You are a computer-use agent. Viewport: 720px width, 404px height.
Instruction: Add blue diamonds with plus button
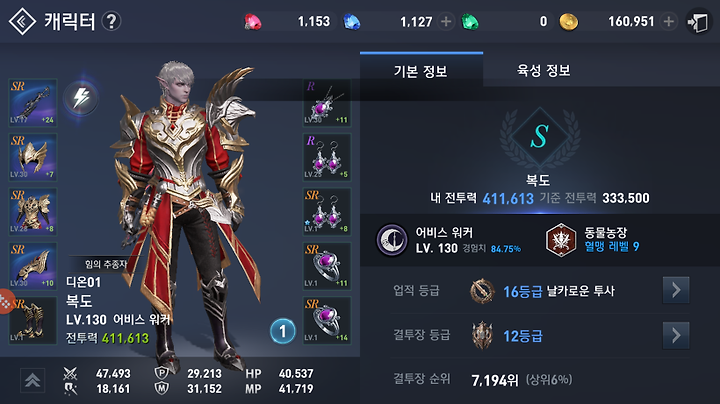(445, 22)
